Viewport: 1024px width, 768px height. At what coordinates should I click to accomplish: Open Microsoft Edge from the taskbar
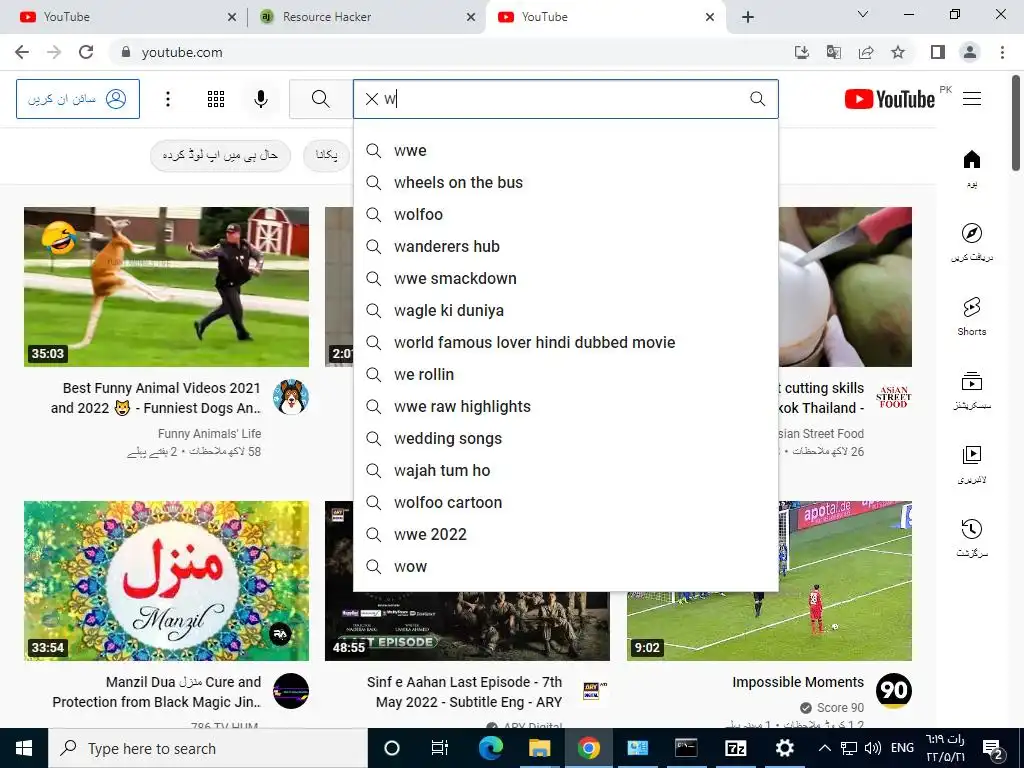(x=490, y=748)
